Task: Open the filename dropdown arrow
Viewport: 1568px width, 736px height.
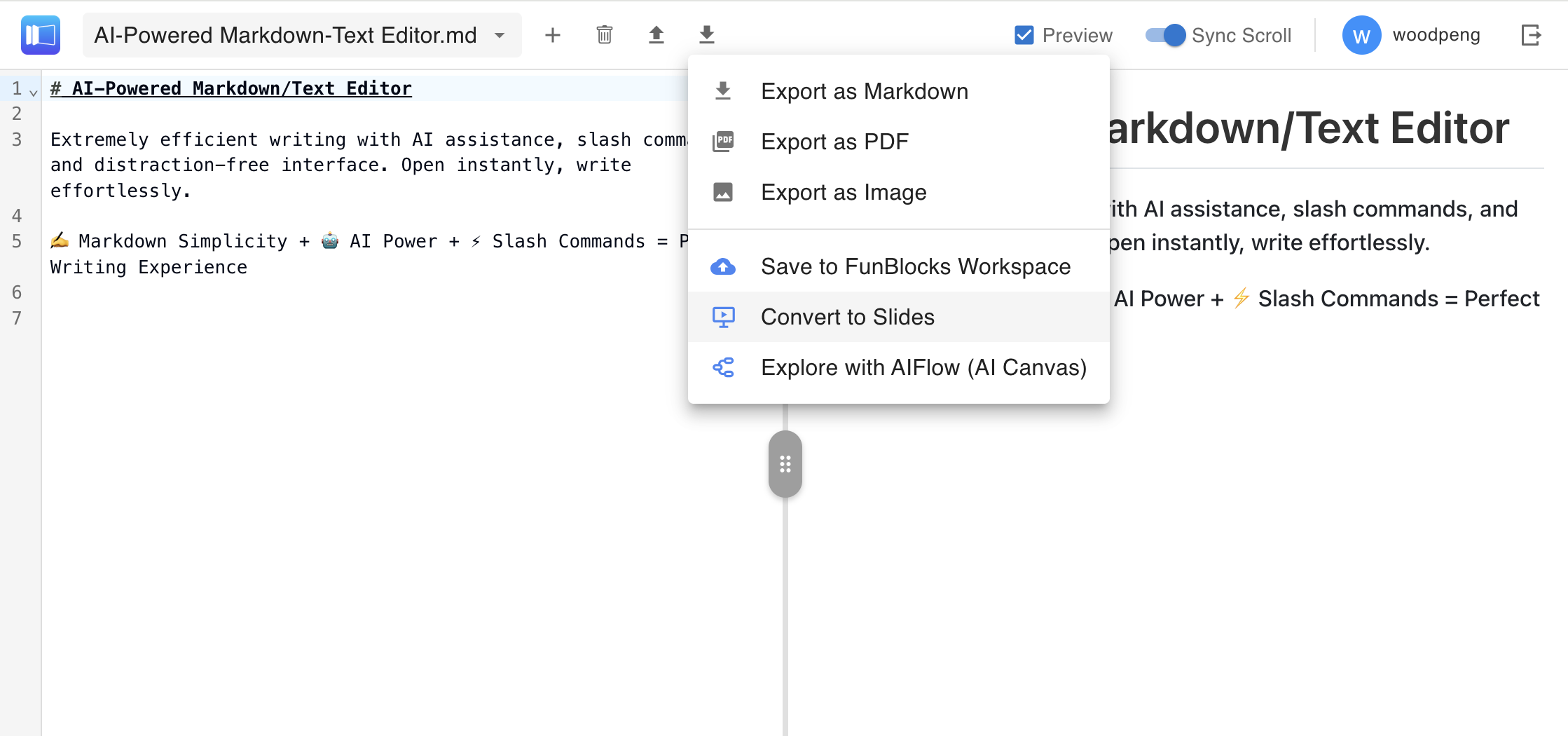Action: [499, 35]
